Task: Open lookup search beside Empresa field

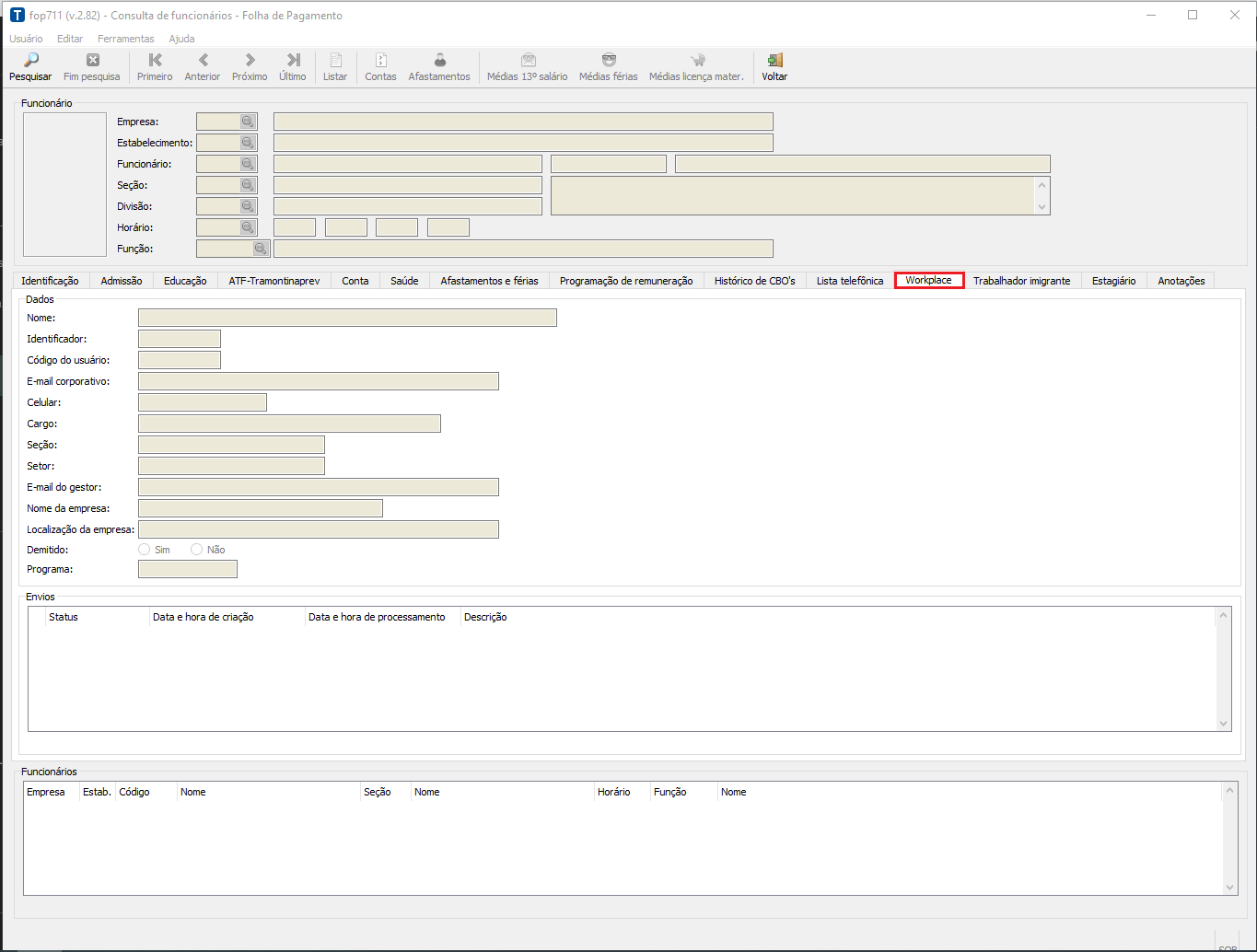Action: [x=248, y=122]
